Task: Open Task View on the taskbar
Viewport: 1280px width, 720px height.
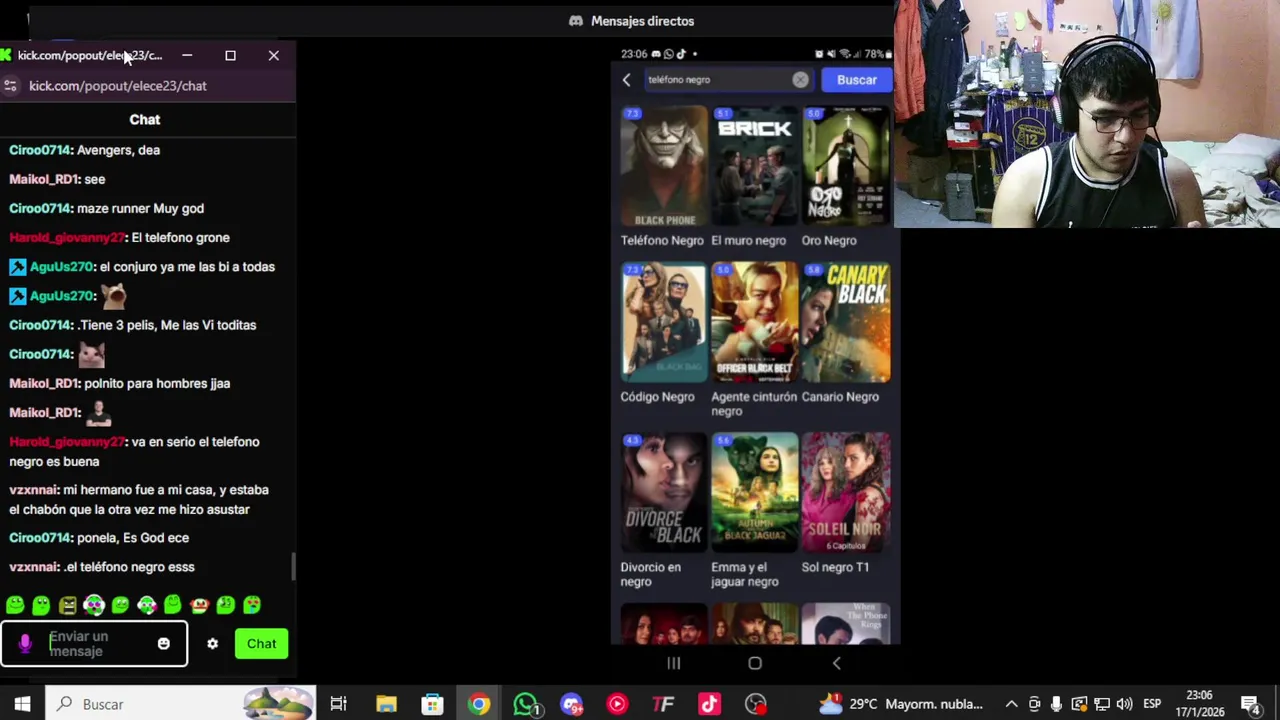Action: point(338,704)
